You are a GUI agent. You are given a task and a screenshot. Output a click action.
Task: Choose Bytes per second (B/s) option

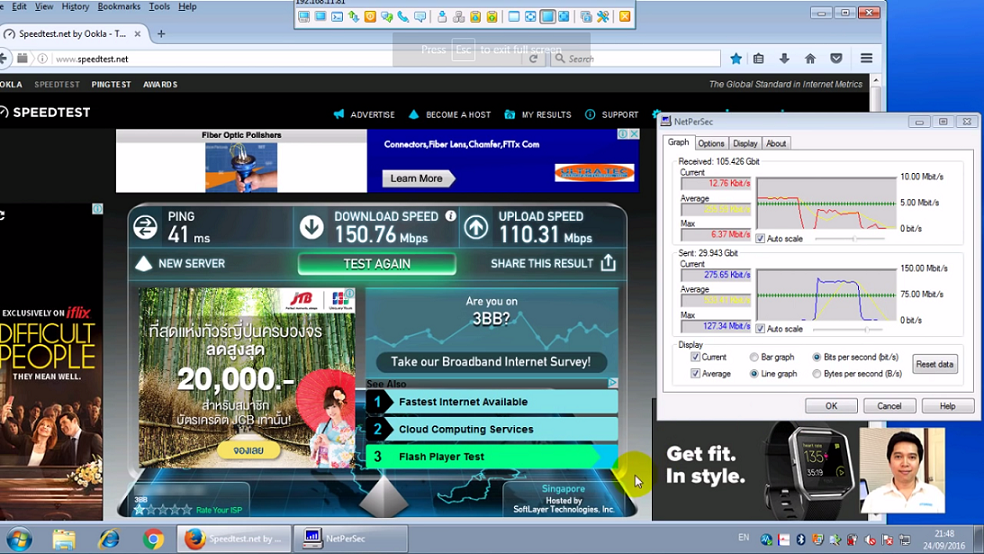[816, 373]
